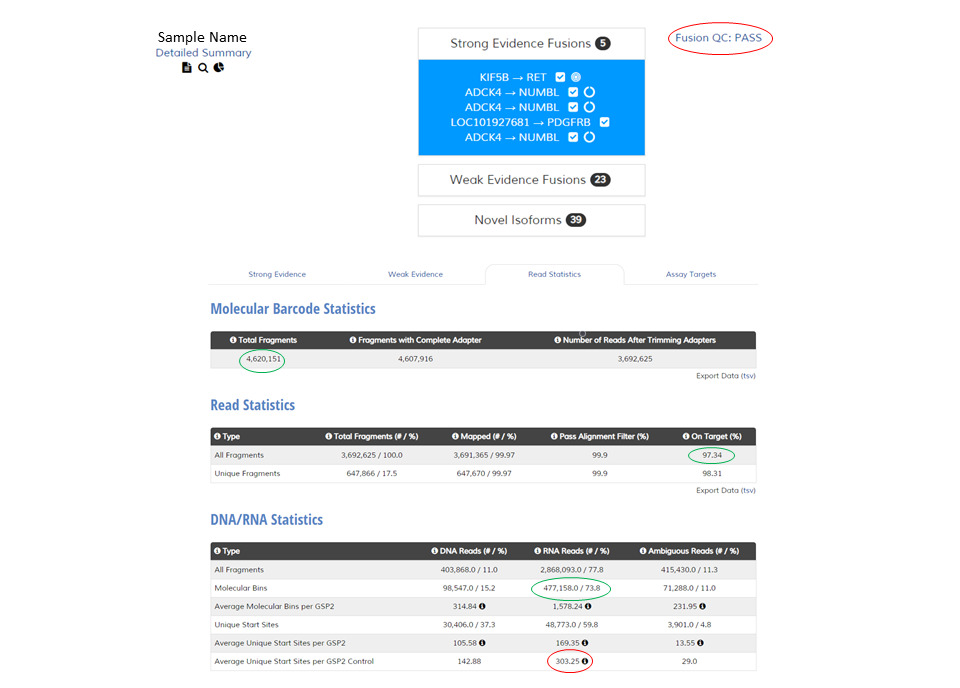This screenshot has width=960, height=688.
Task: Click info icon on Pass Alignment Filter header
Action: [553, 436]
